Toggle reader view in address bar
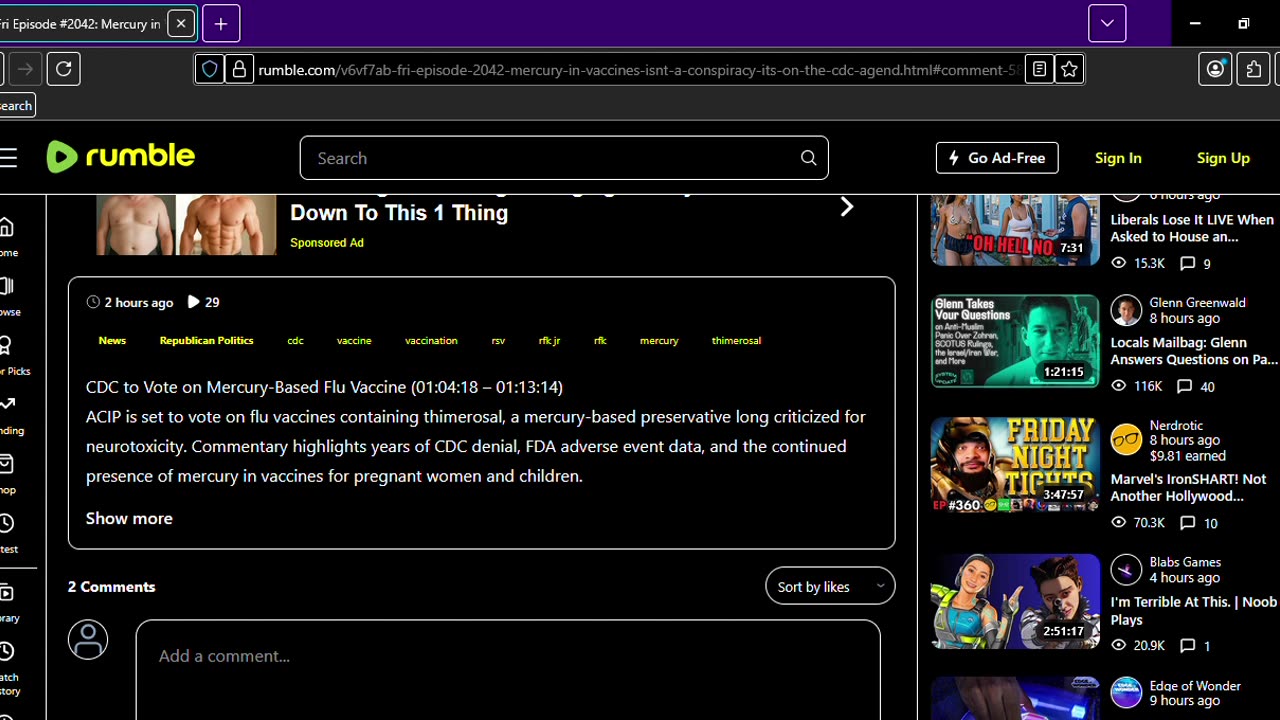Viewport: 1280px width, 720px height. (x=1039, y=69)
